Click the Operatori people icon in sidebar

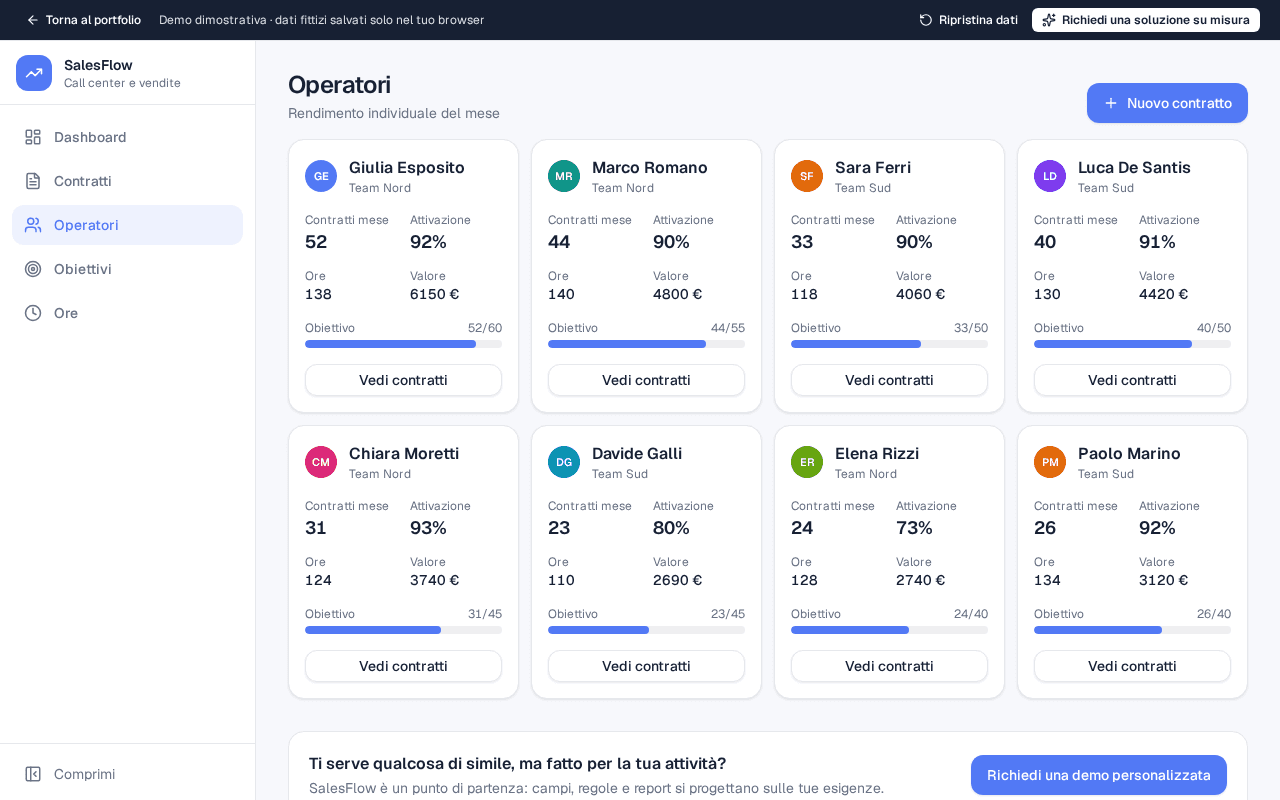coord(33,225)
